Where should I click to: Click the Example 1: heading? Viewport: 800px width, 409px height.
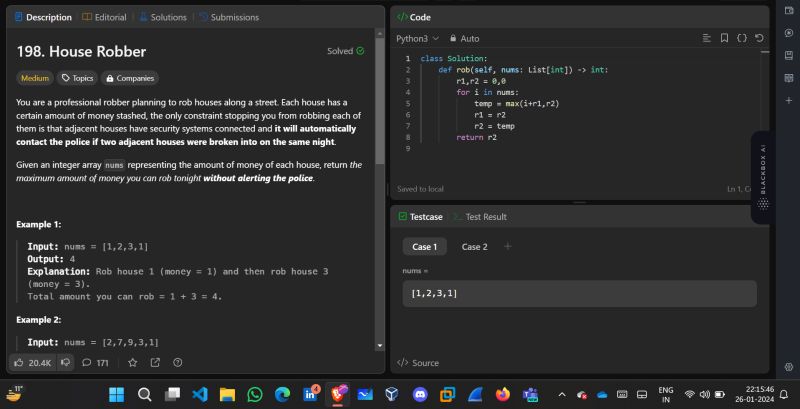[39, 224]
